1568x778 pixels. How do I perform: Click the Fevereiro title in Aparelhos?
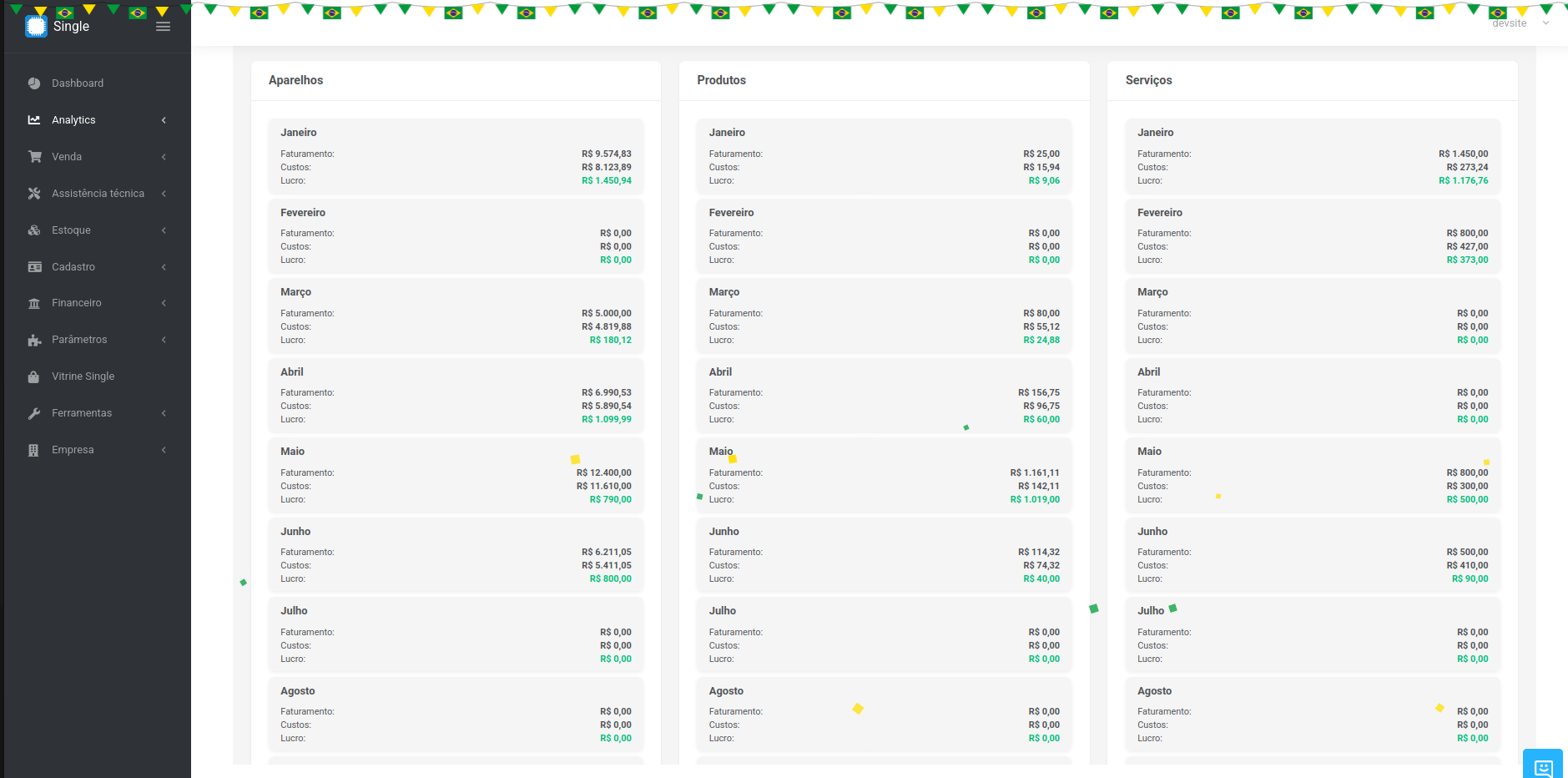click(x=303, y=213)
